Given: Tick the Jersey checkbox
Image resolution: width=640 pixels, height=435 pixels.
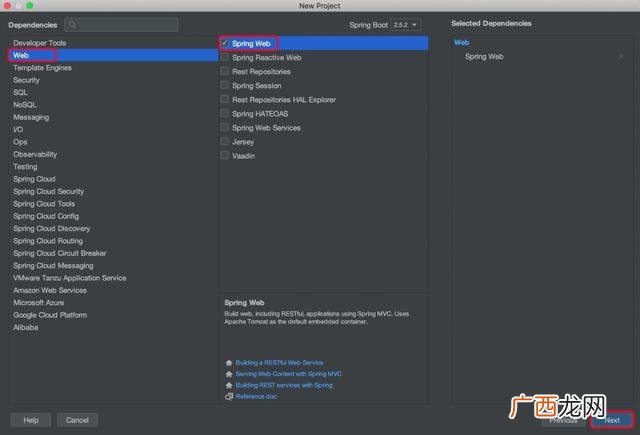Looking at the screenshot, I should [224, 141].
